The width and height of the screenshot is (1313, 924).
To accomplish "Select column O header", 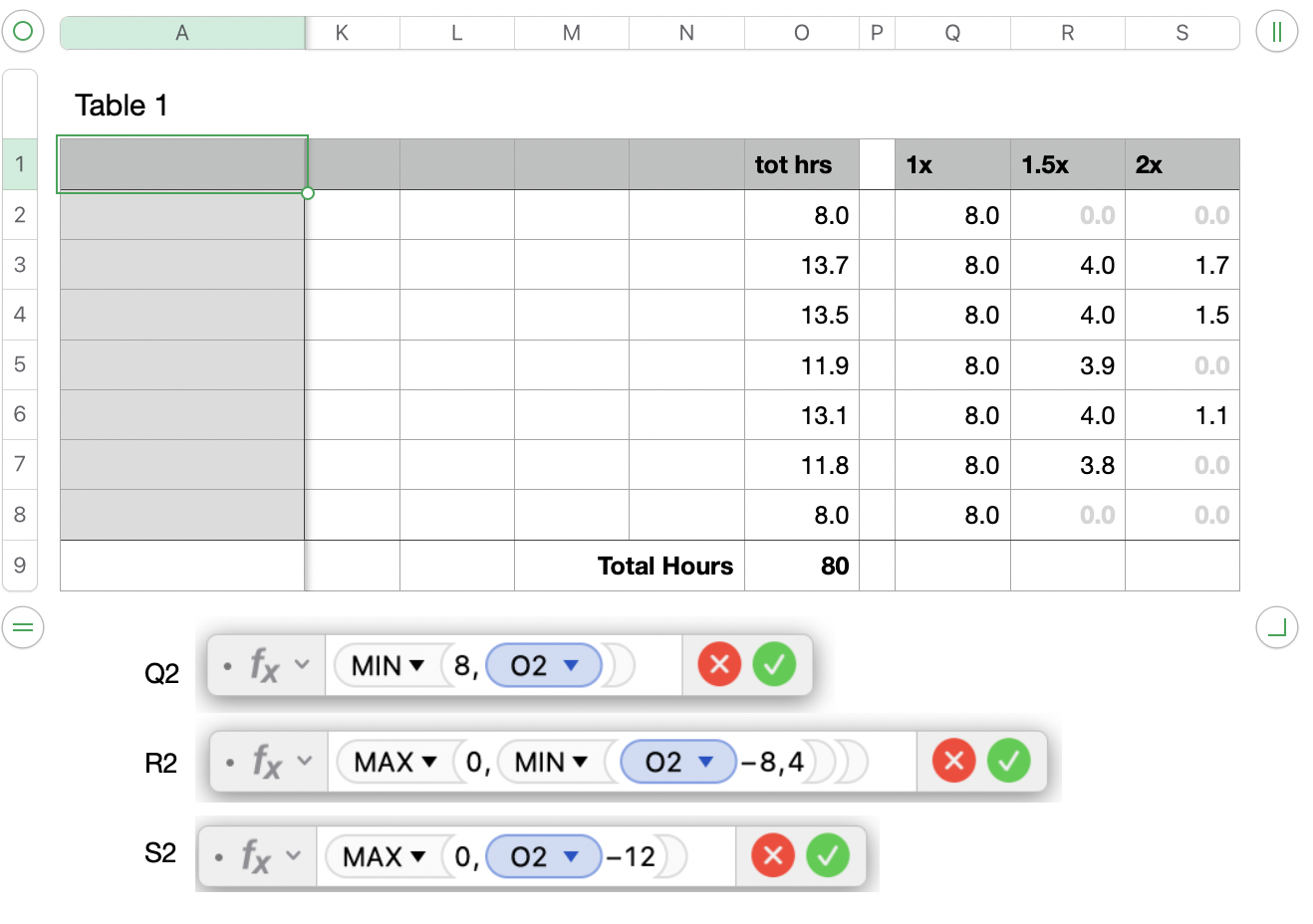I will (801, 33).
